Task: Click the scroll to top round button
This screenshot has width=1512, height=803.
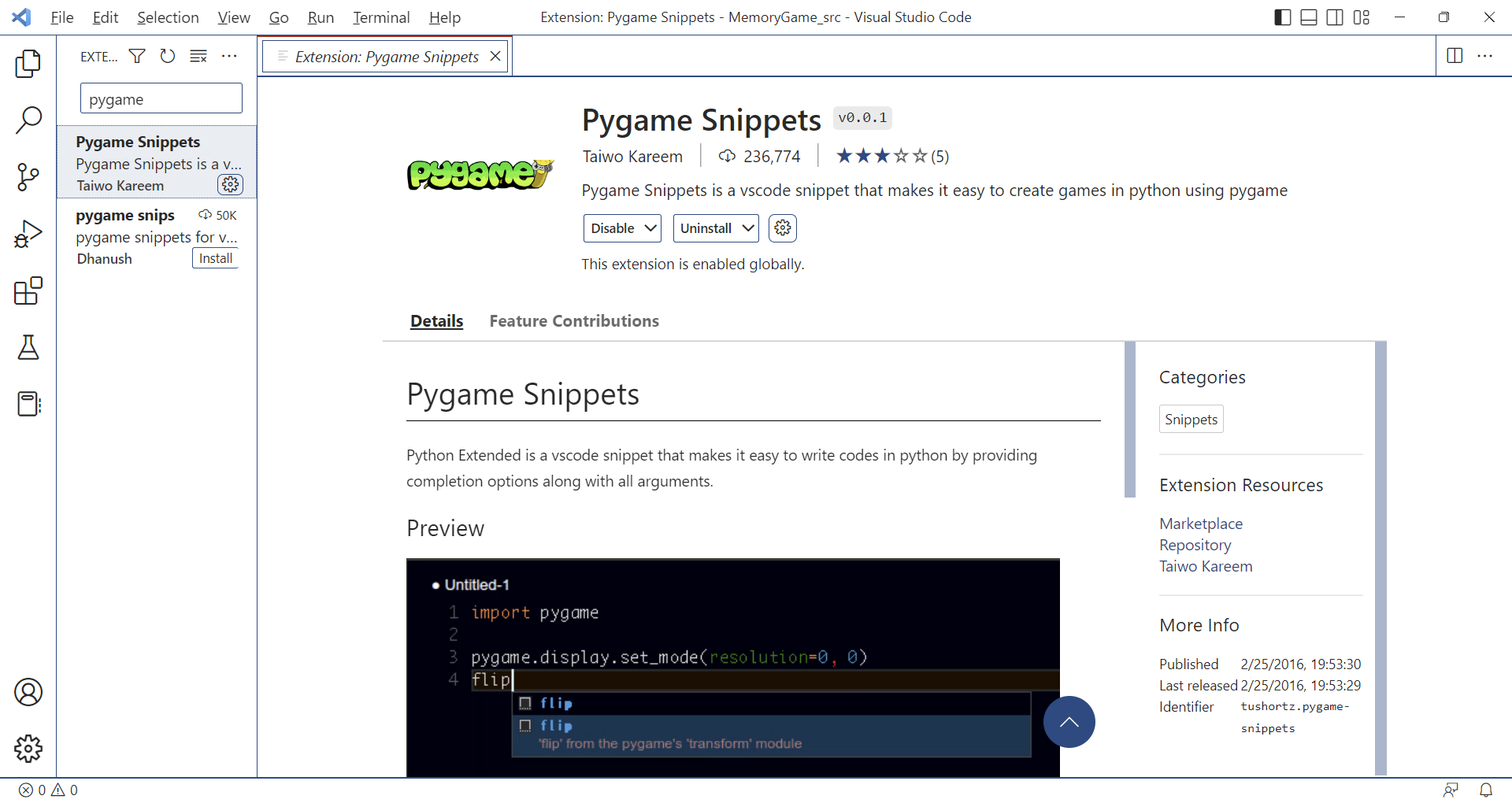Action: point(1069,722)
